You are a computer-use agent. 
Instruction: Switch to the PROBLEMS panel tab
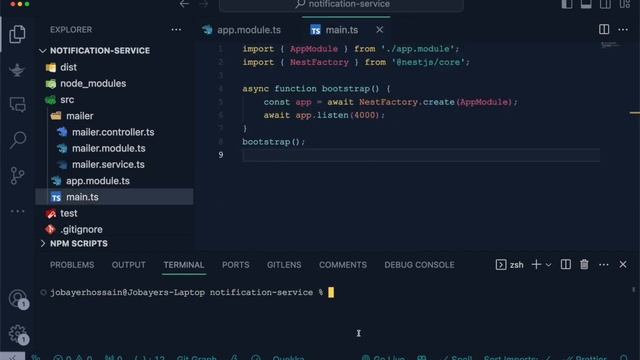tap(72, 265)
